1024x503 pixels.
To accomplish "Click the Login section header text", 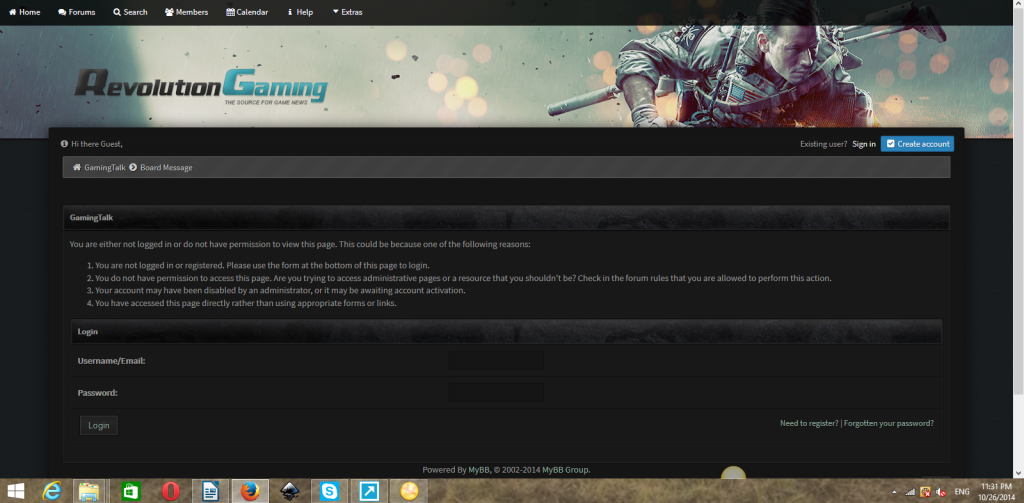I will (88, 332).
